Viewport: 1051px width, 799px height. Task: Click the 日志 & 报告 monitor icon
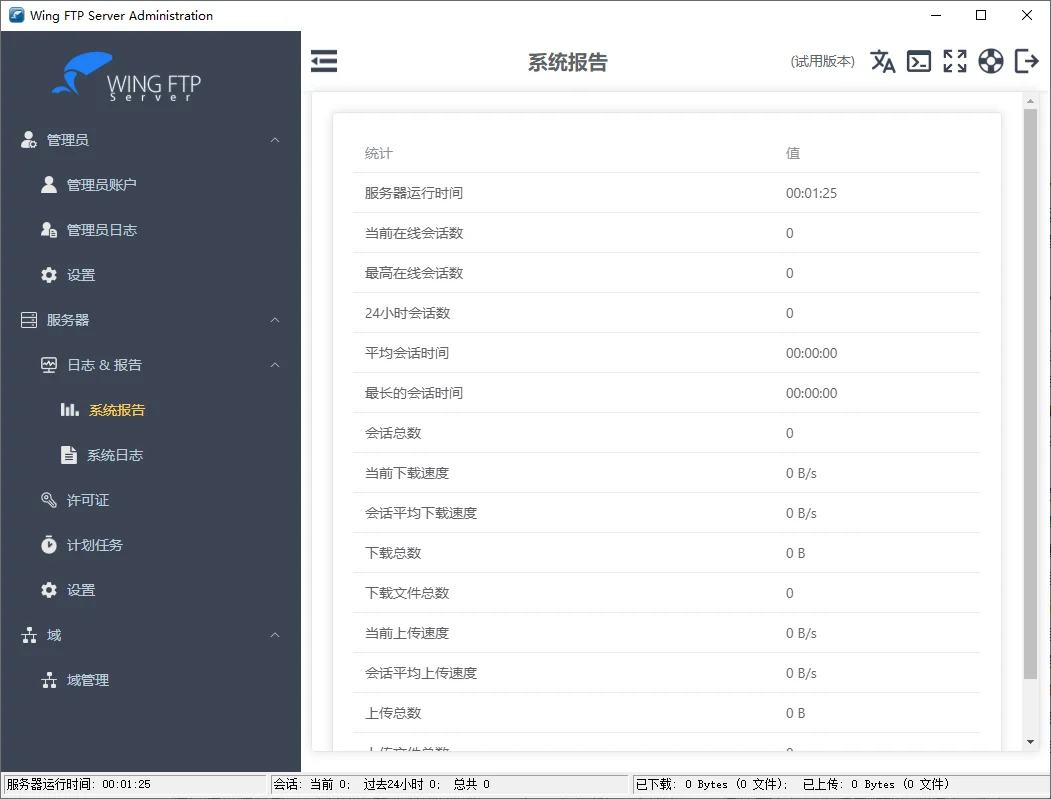(x=48, y=365)
